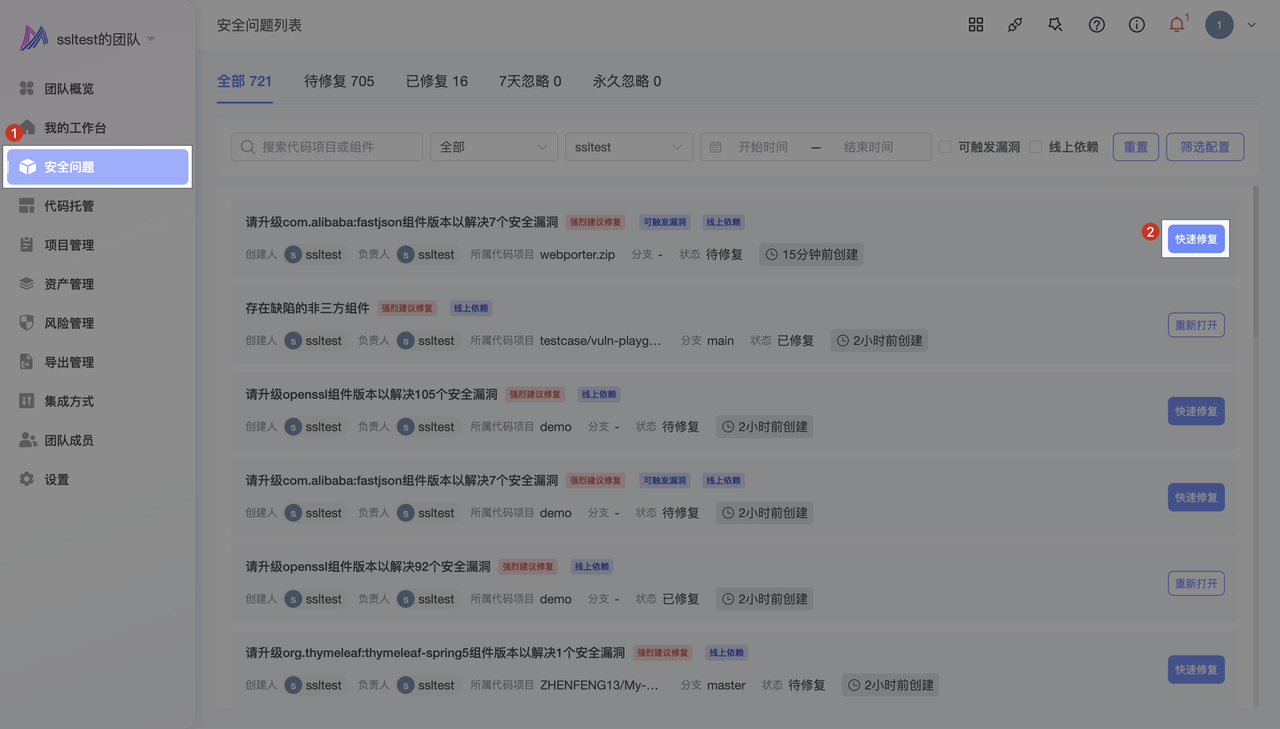Enable the 可触发漏洞 checkbox
The image size is (1280, 729).
(x=945, y=147)
